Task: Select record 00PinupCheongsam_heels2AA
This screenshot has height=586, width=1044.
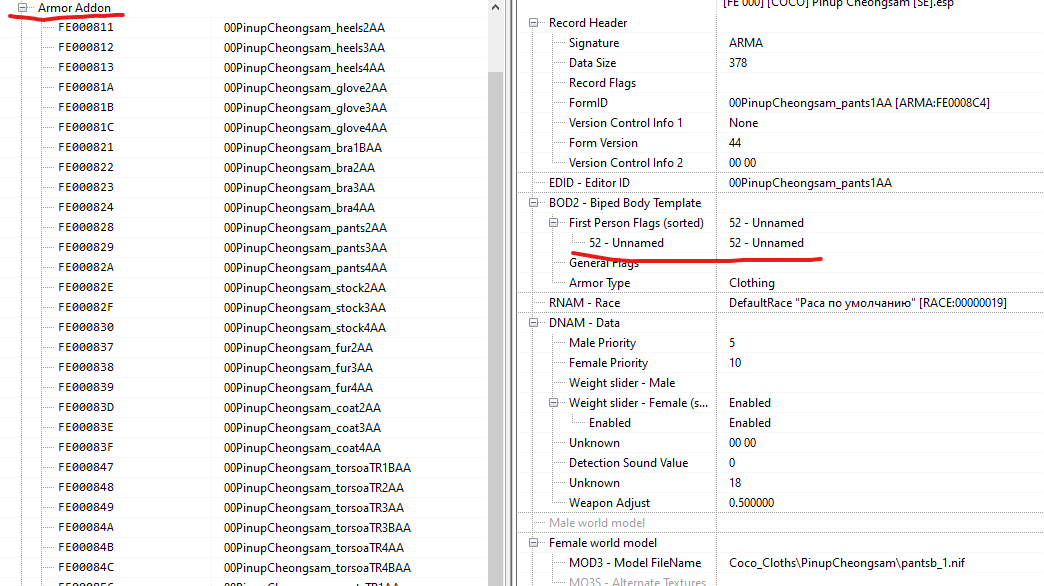Action: [x=304, y=28]
